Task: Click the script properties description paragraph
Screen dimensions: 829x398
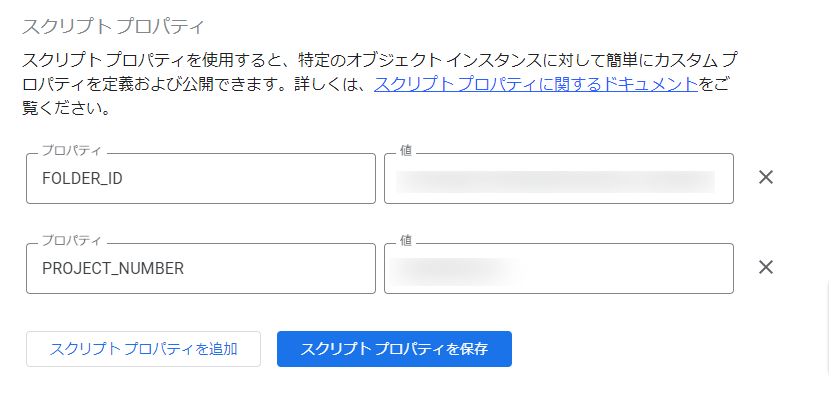Action: pos(379,85)
